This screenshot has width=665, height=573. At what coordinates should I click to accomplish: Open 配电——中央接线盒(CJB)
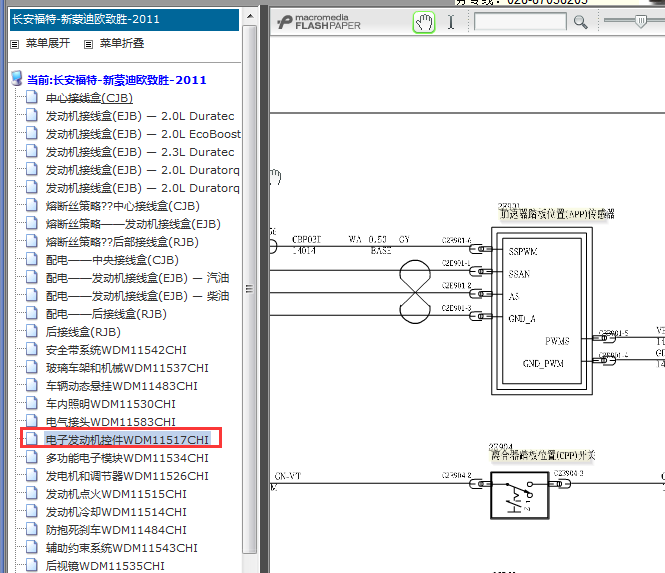[112, 260]
